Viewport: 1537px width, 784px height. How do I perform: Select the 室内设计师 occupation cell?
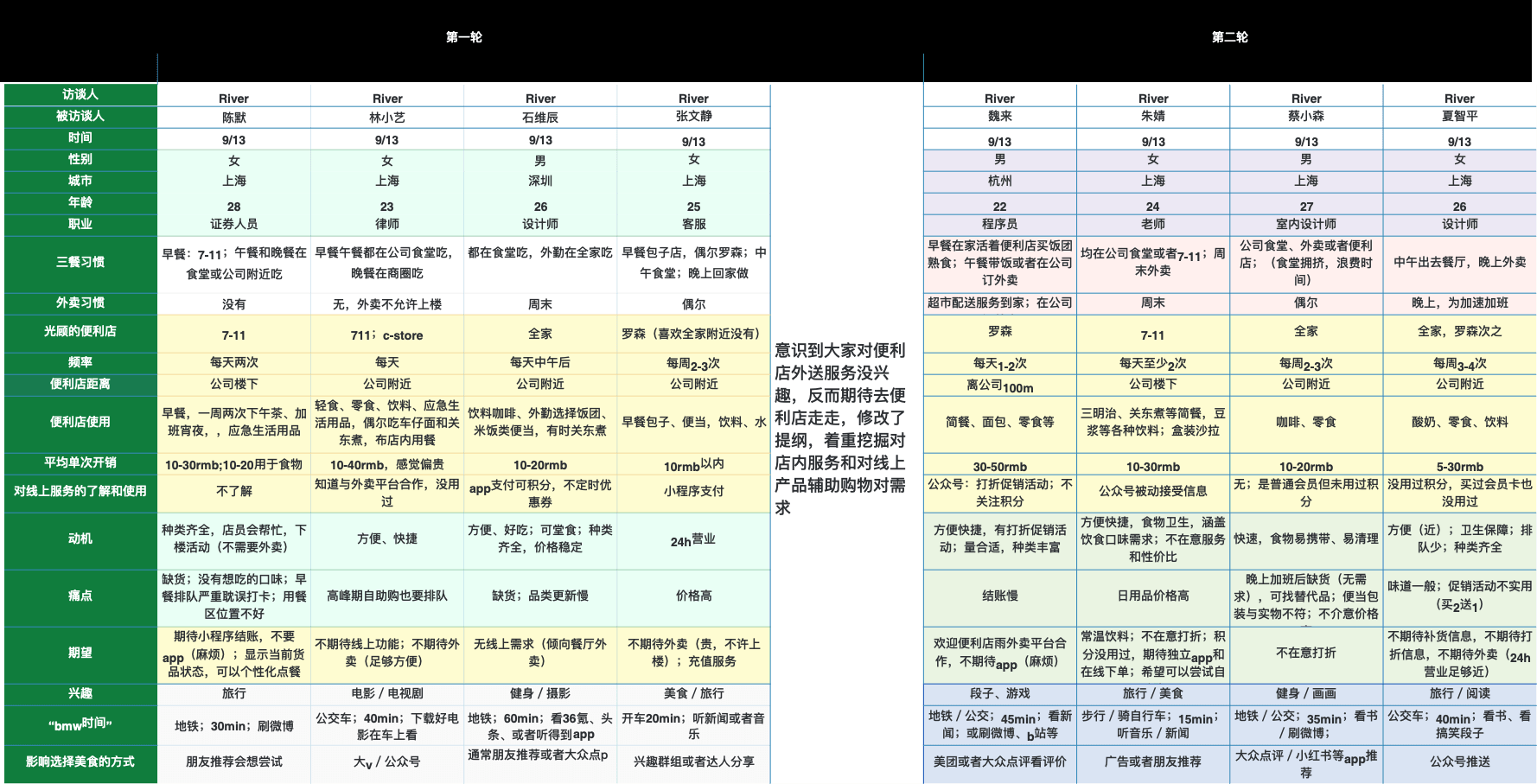click(x=1306, y=224)
